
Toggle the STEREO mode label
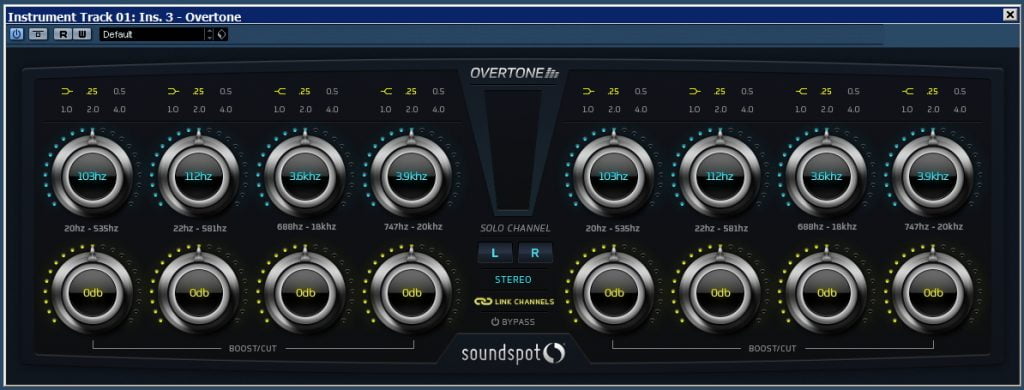click(513, 280)
